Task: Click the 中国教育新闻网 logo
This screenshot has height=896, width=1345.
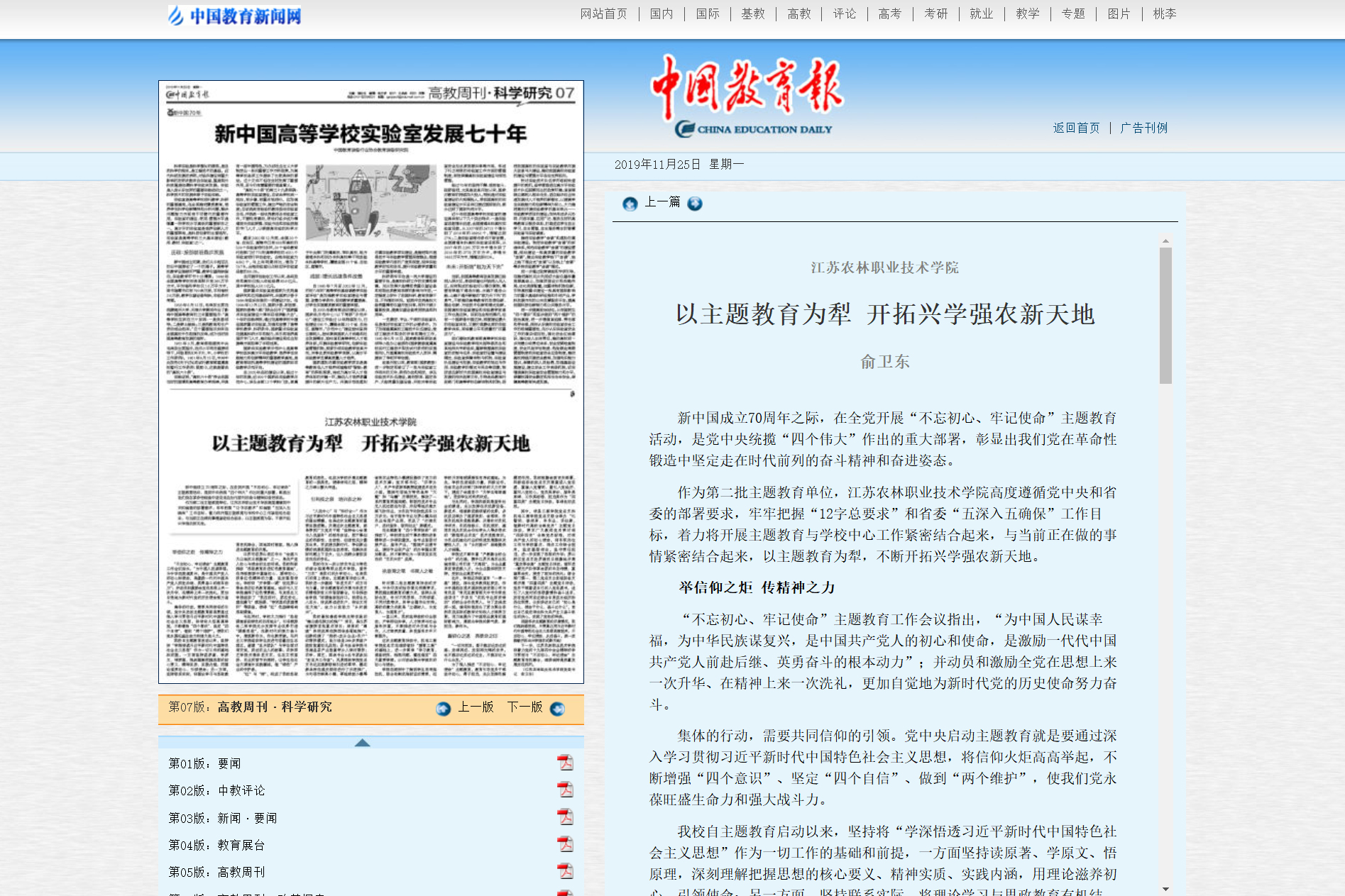Action: [235, 16]
